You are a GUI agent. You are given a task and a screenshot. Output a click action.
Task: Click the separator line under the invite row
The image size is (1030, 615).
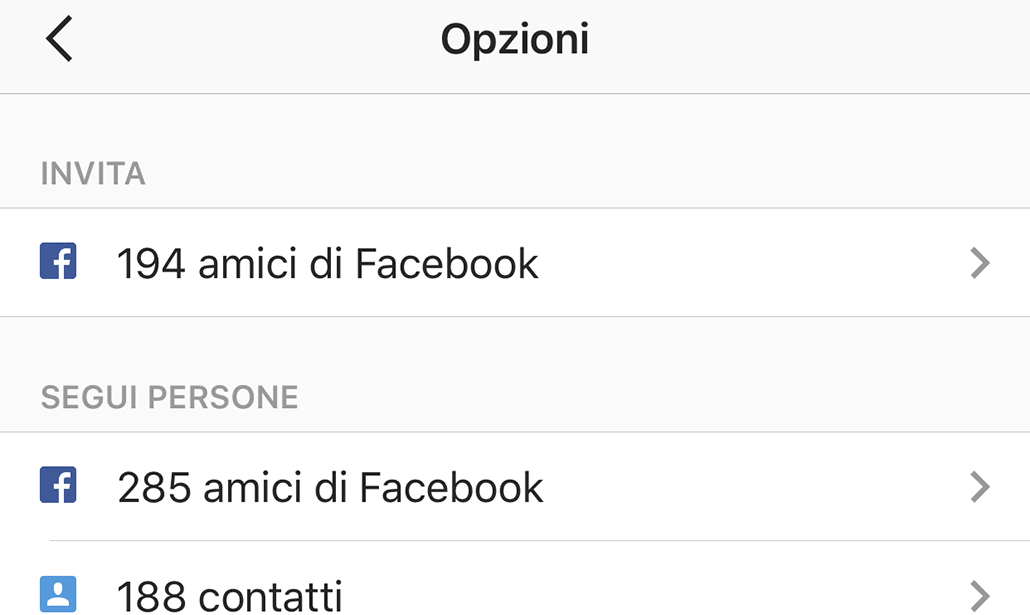tap(515, 318)
